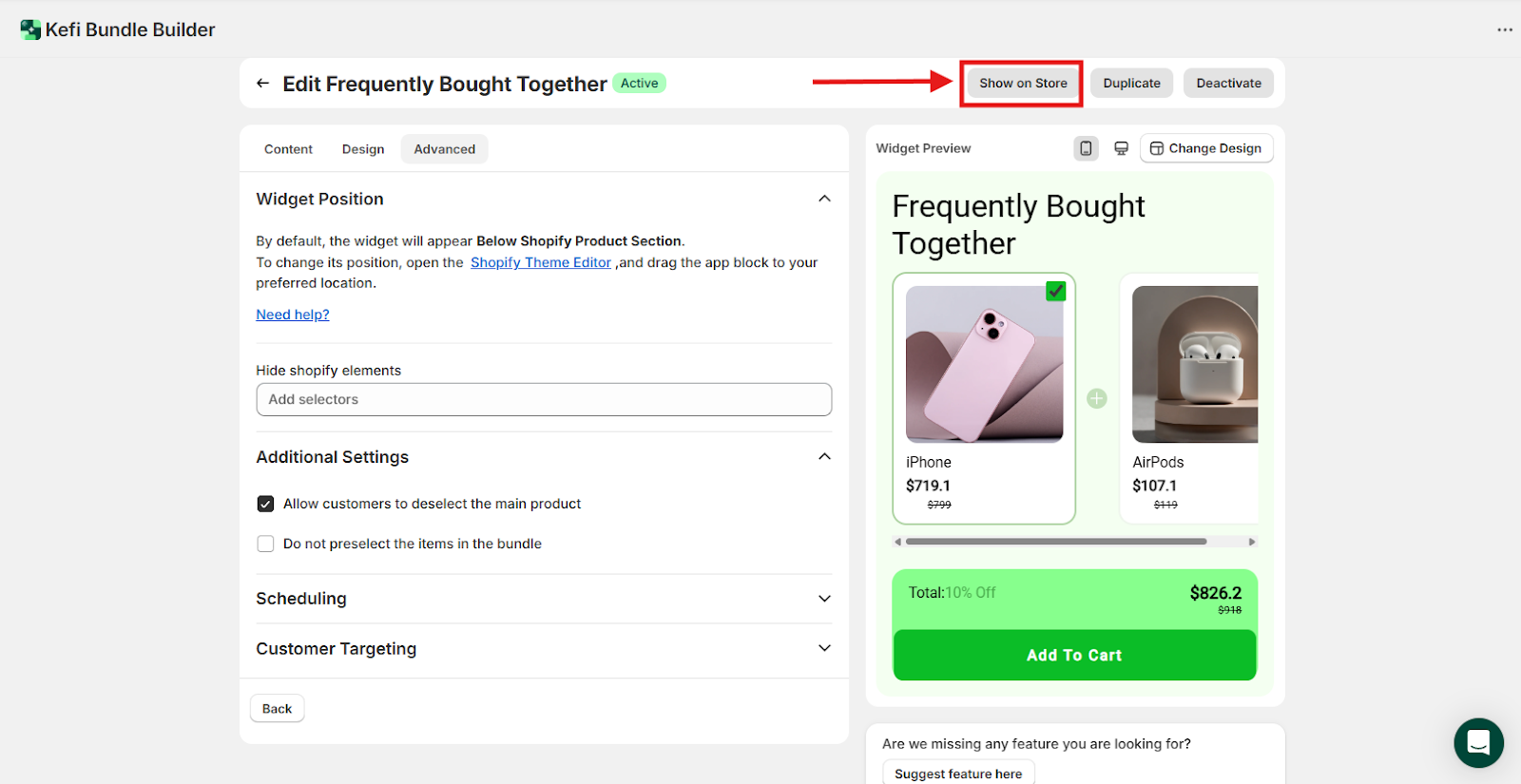Click the Show on Store button
The width and height of the screenshot is (1521, 784).
coord(1023,84)
